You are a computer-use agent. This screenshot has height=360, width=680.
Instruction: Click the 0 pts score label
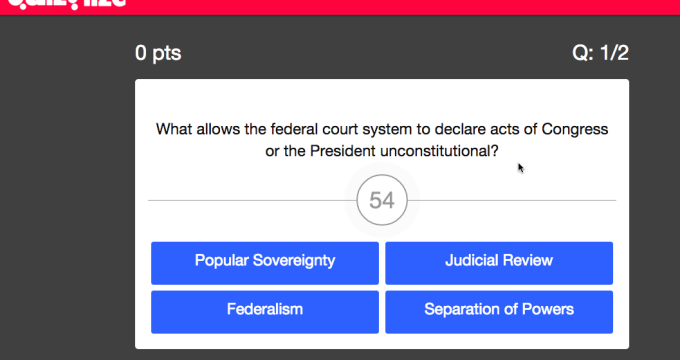(158, 53)
